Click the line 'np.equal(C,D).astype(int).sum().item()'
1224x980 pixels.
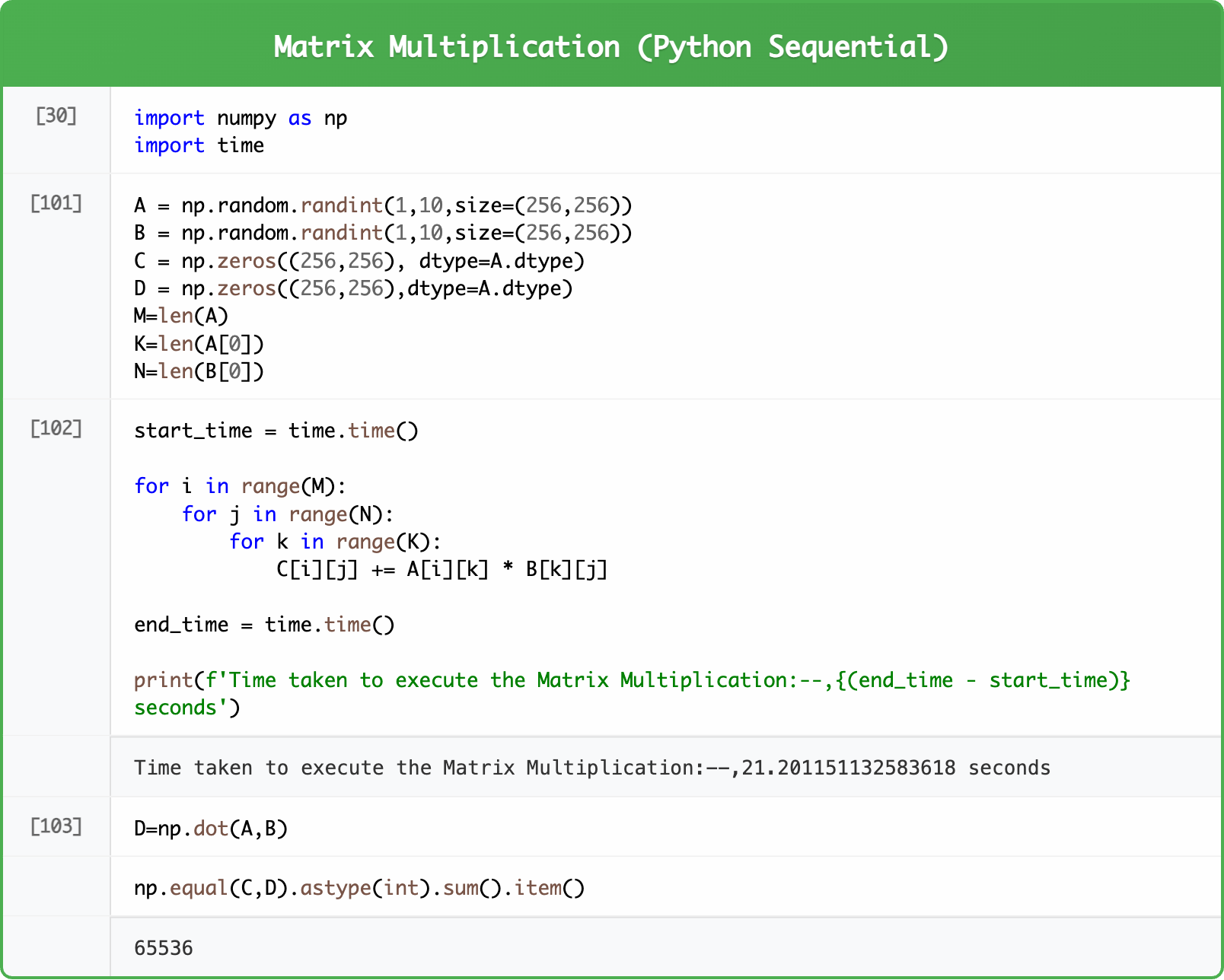359,888
